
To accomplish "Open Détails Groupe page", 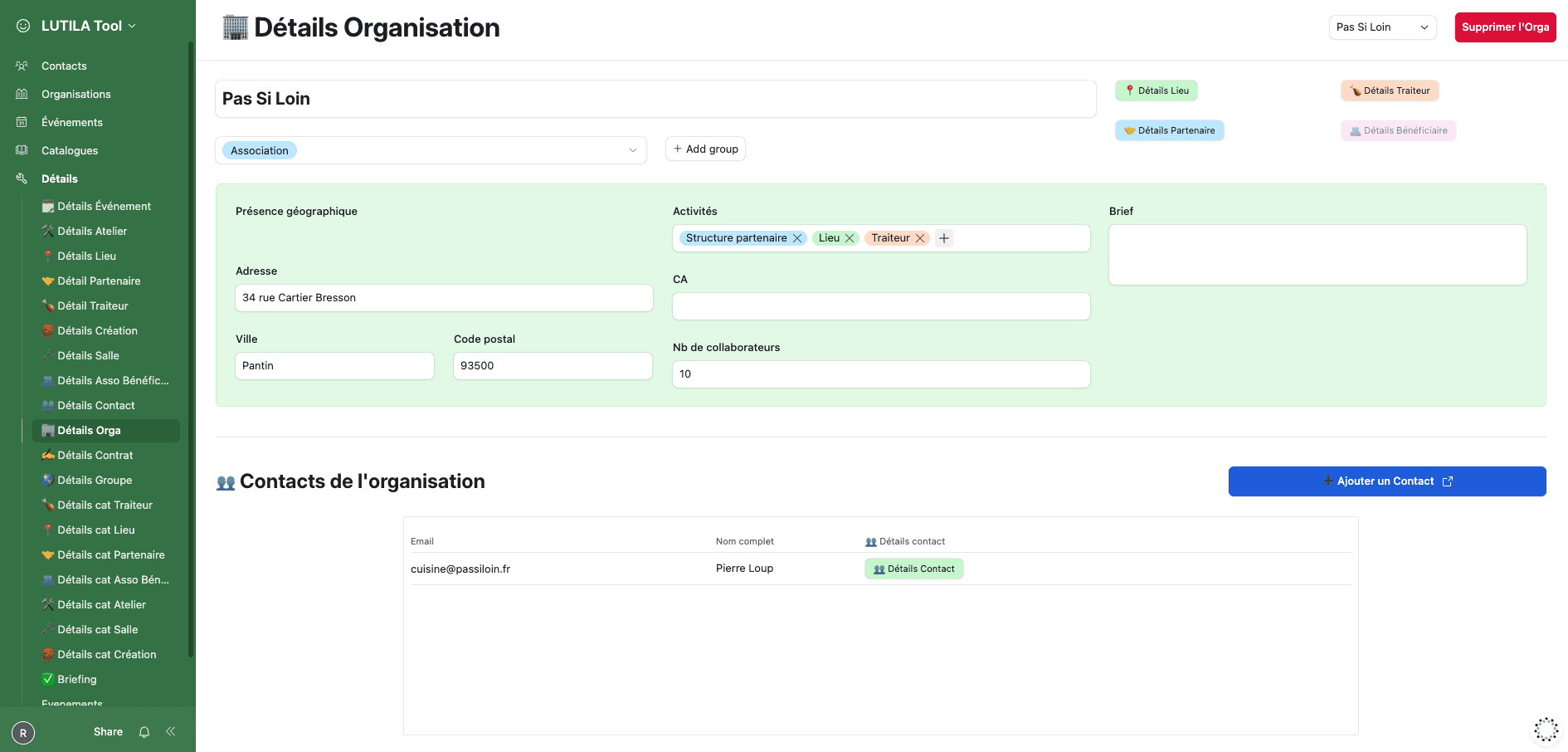I will click(105, 480).
